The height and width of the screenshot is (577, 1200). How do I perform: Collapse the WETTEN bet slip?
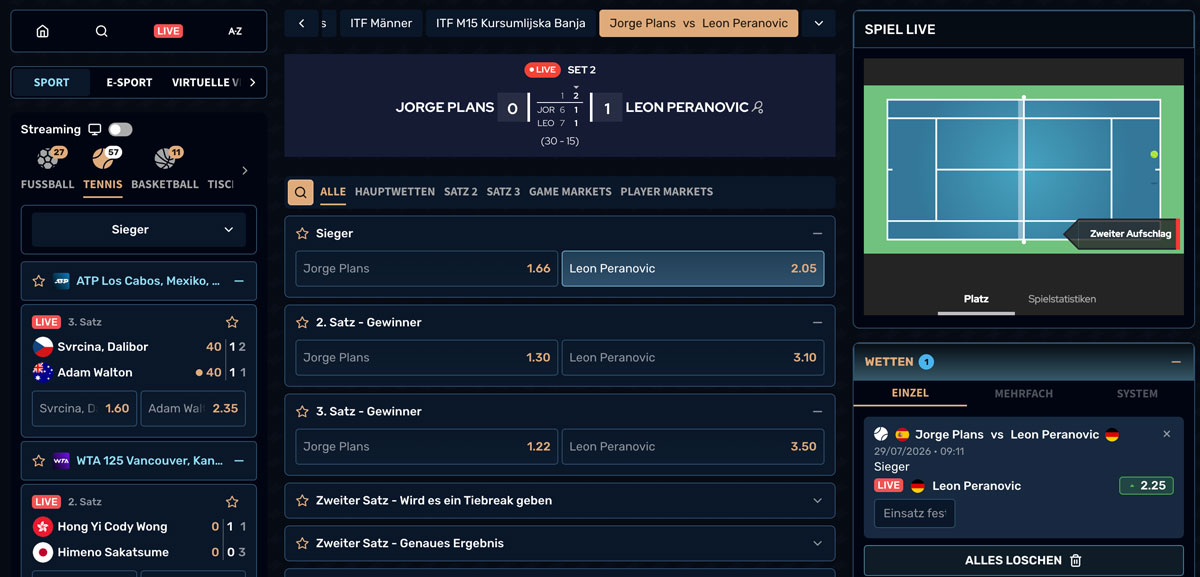tap(1176, 362)
